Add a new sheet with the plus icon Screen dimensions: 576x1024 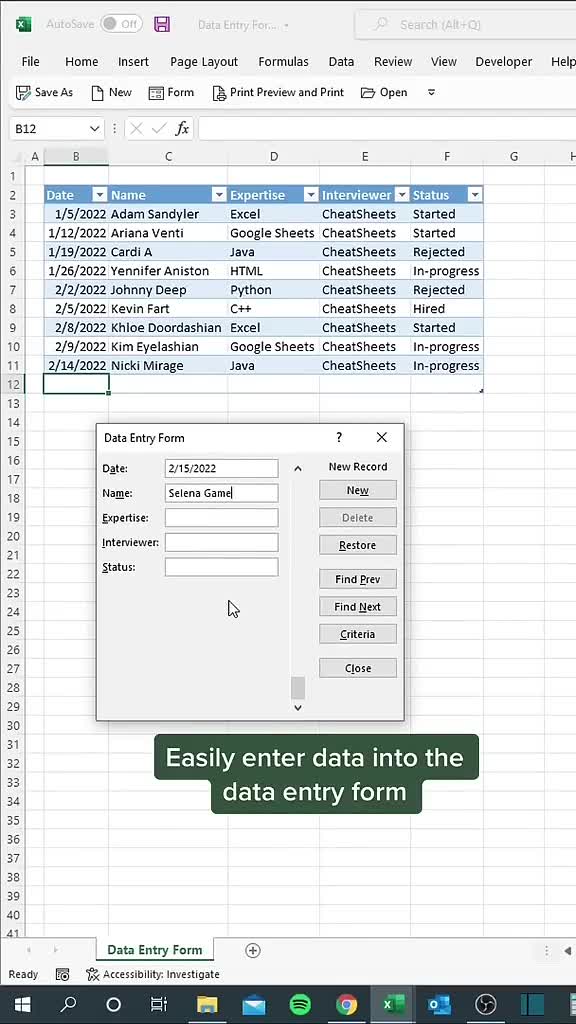pyautogui.click(x=253, y=950)
